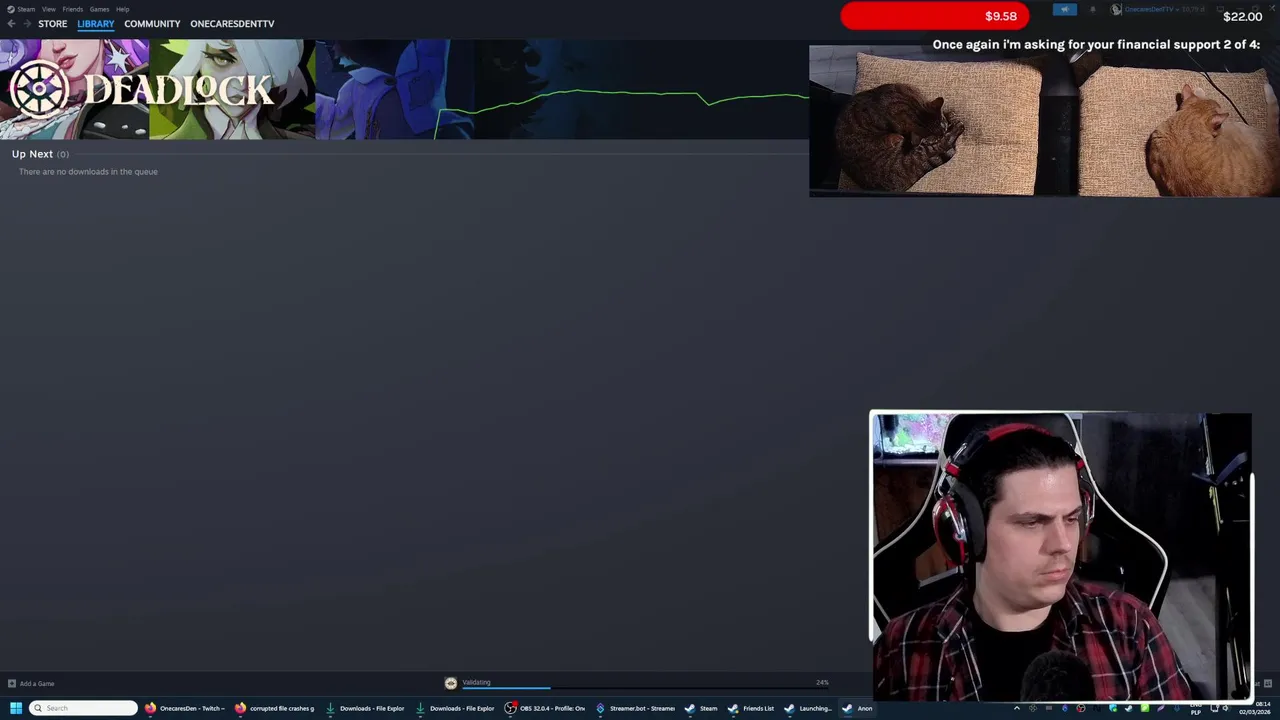Click the Steam Big Picture monitor icon
This screenshot has width=1280, height=720.
1219,10
